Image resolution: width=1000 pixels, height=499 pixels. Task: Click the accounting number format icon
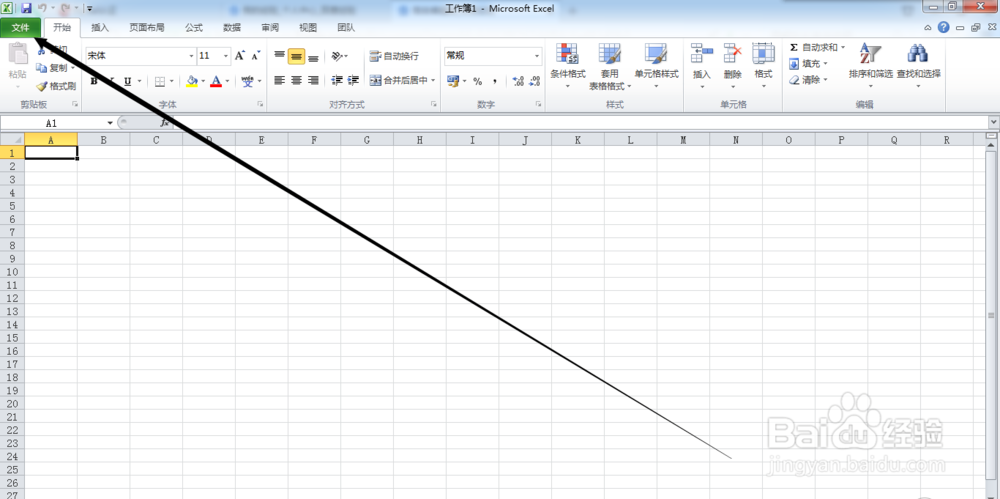(453, 81)
